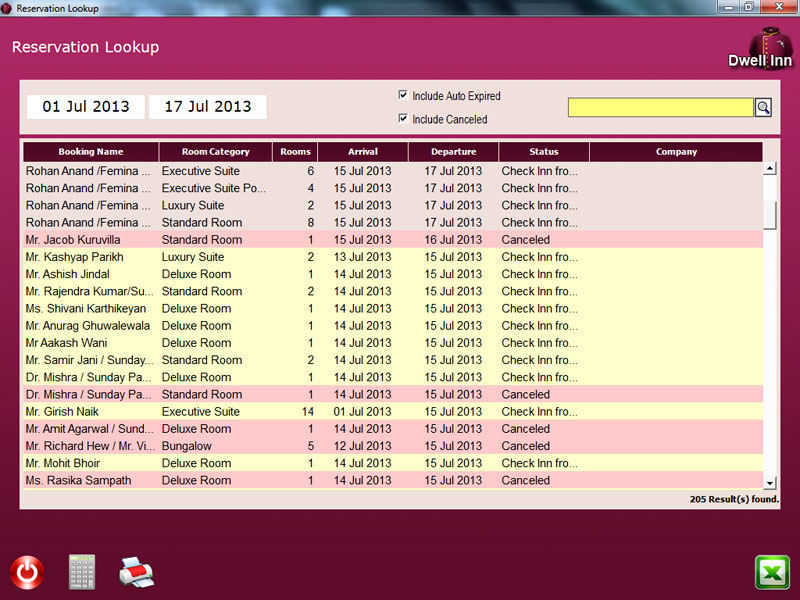Export results with the Excel icon
This screenshot has height=600, width=800.
tap(772, 573)
